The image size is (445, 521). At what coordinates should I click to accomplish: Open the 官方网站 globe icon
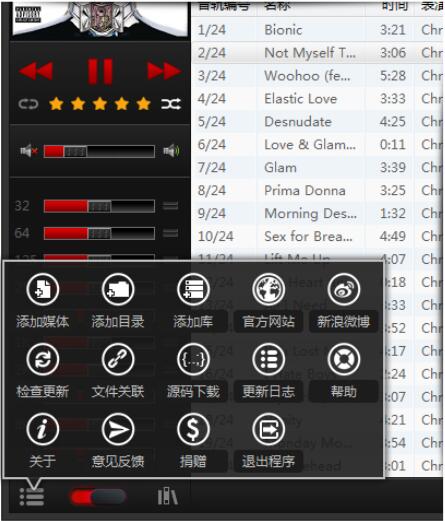click(x=269, y=289)
